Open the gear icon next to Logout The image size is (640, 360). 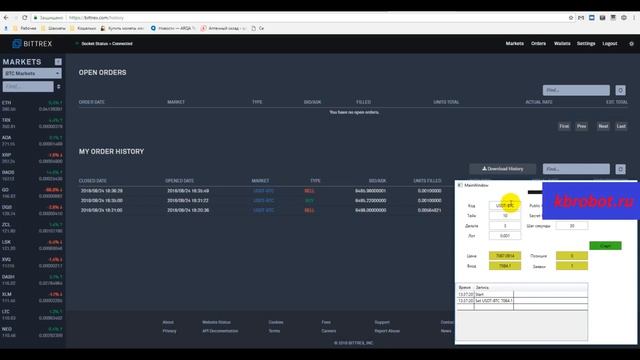tap(631, 44)
